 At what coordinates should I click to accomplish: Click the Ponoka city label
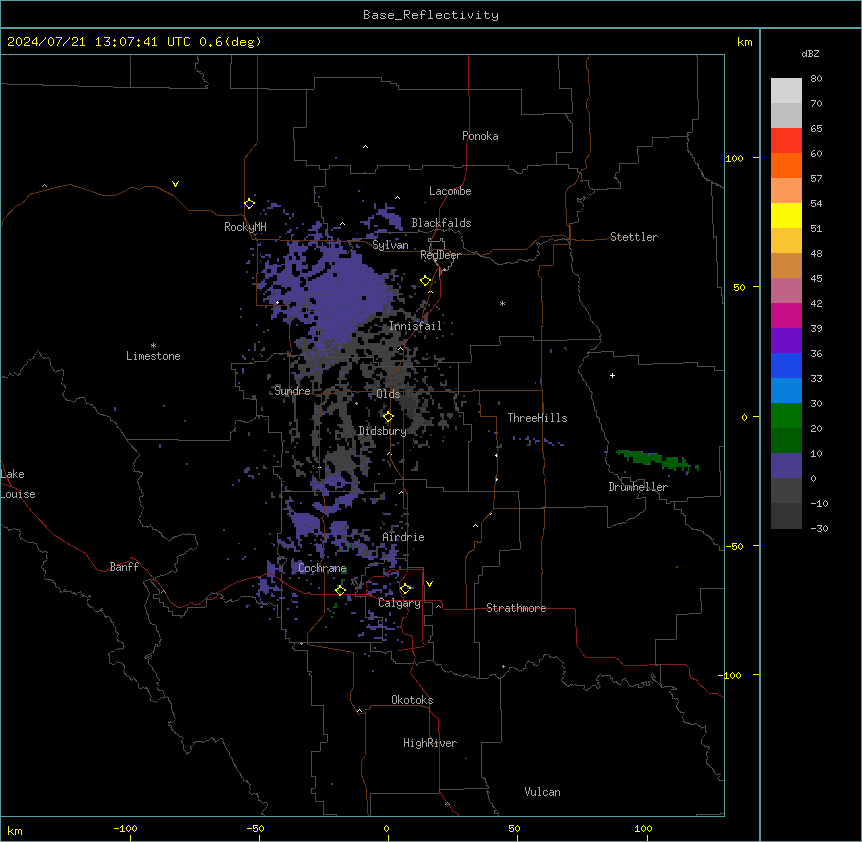coord(480,136)
